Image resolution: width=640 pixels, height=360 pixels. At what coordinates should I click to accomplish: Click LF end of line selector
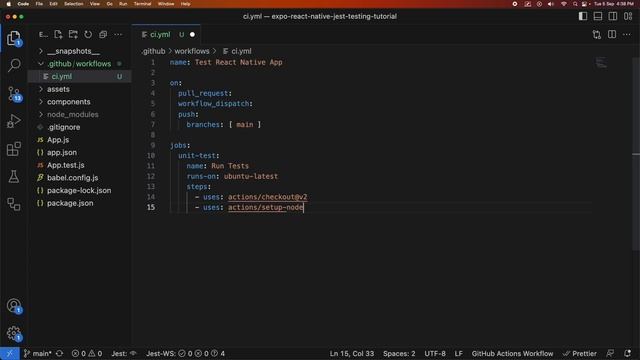[458, 353]
